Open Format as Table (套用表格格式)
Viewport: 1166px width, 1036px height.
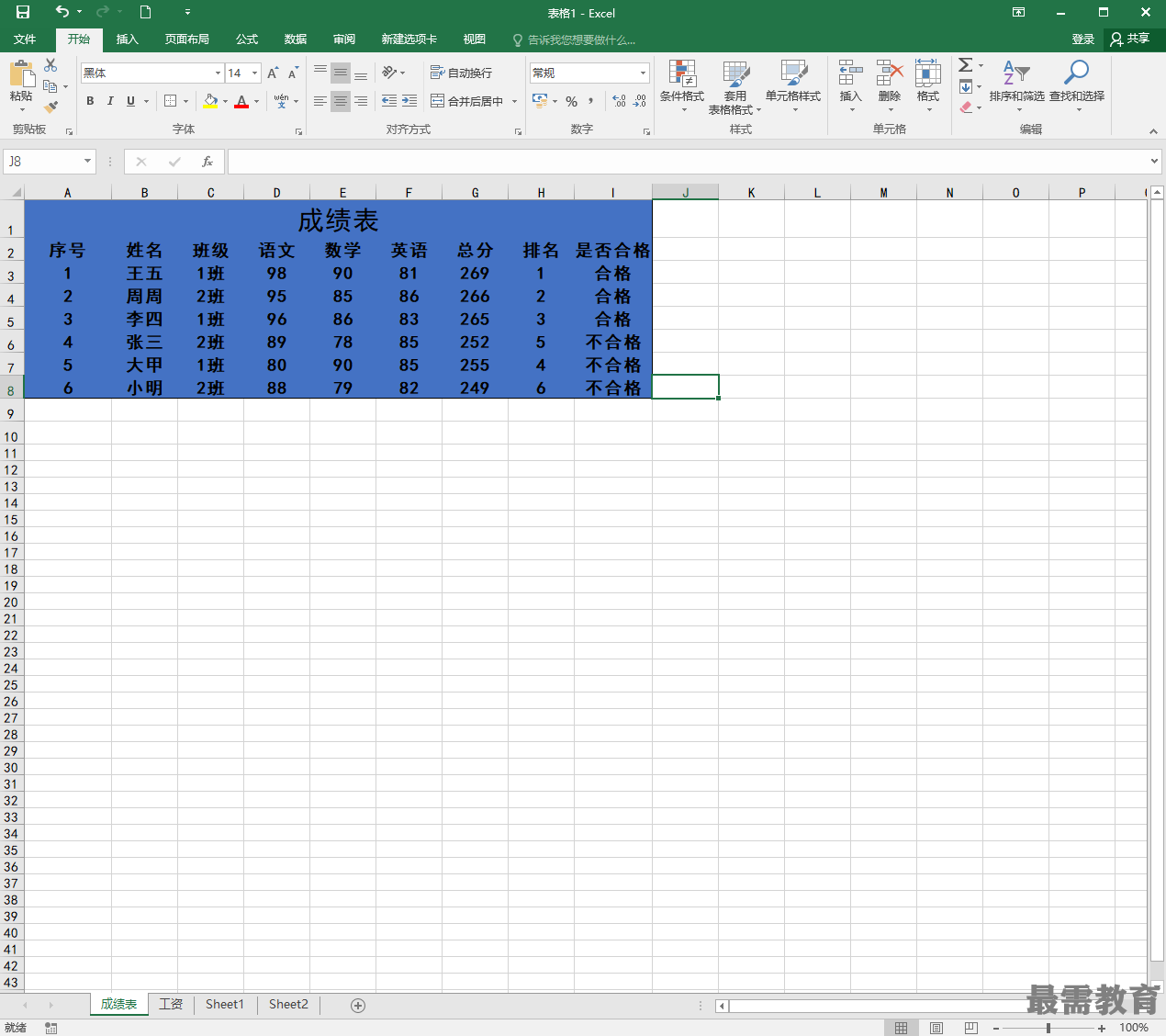pos(735,87)
